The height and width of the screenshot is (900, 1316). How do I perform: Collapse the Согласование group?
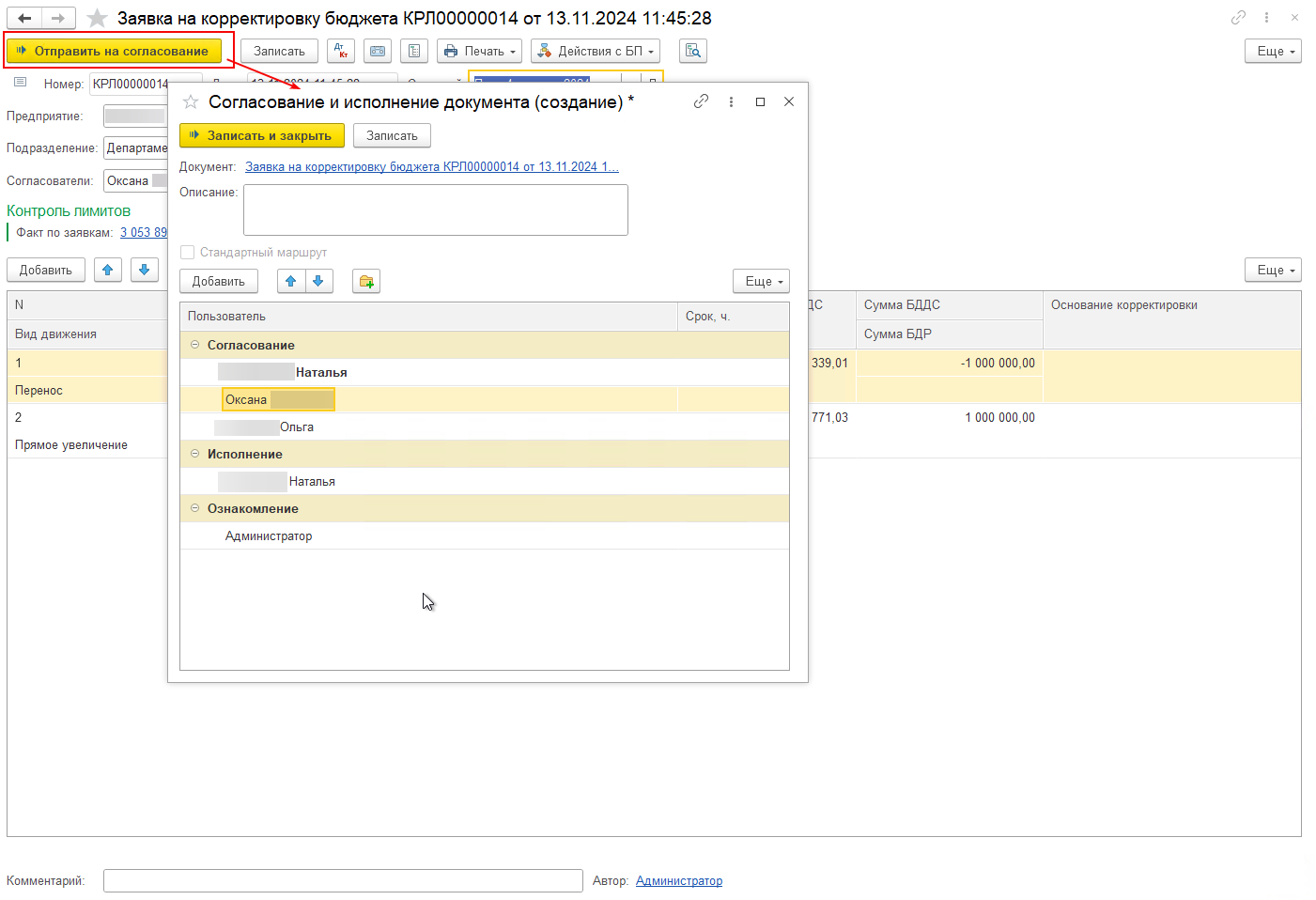point(195,345)
